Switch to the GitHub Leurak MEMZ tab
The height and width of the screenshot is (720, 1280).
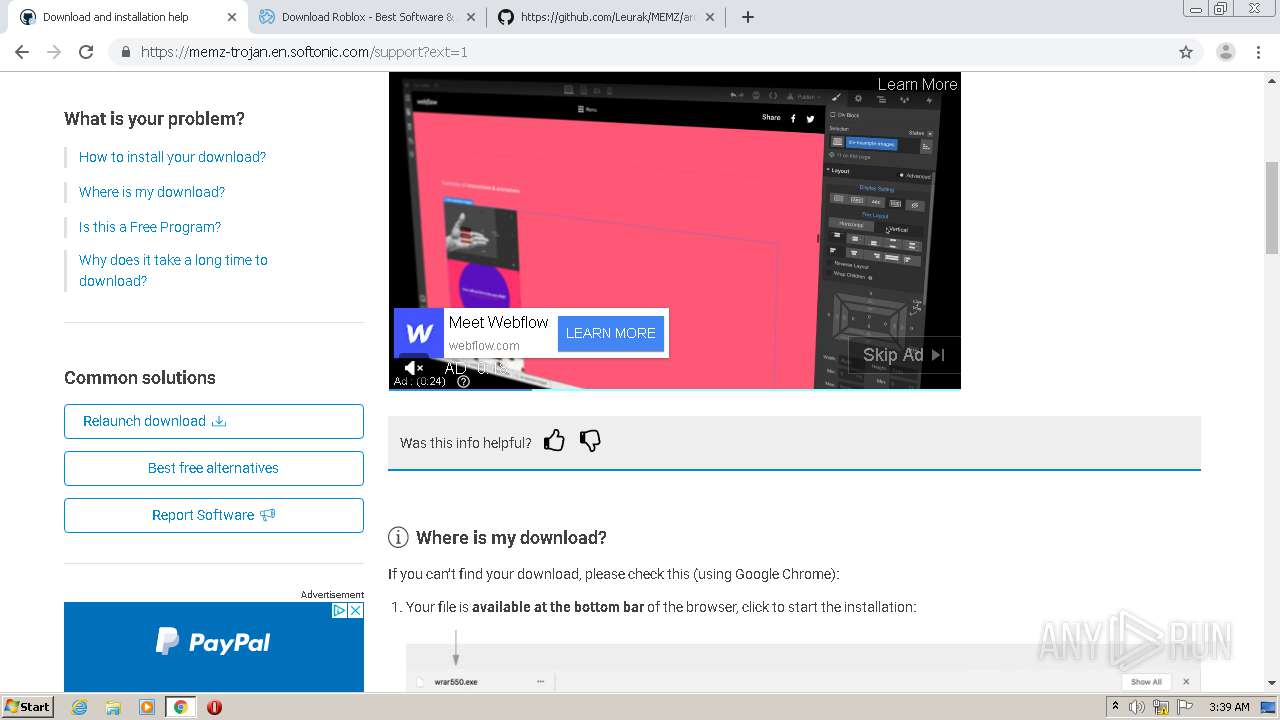(x=606, y=17)
